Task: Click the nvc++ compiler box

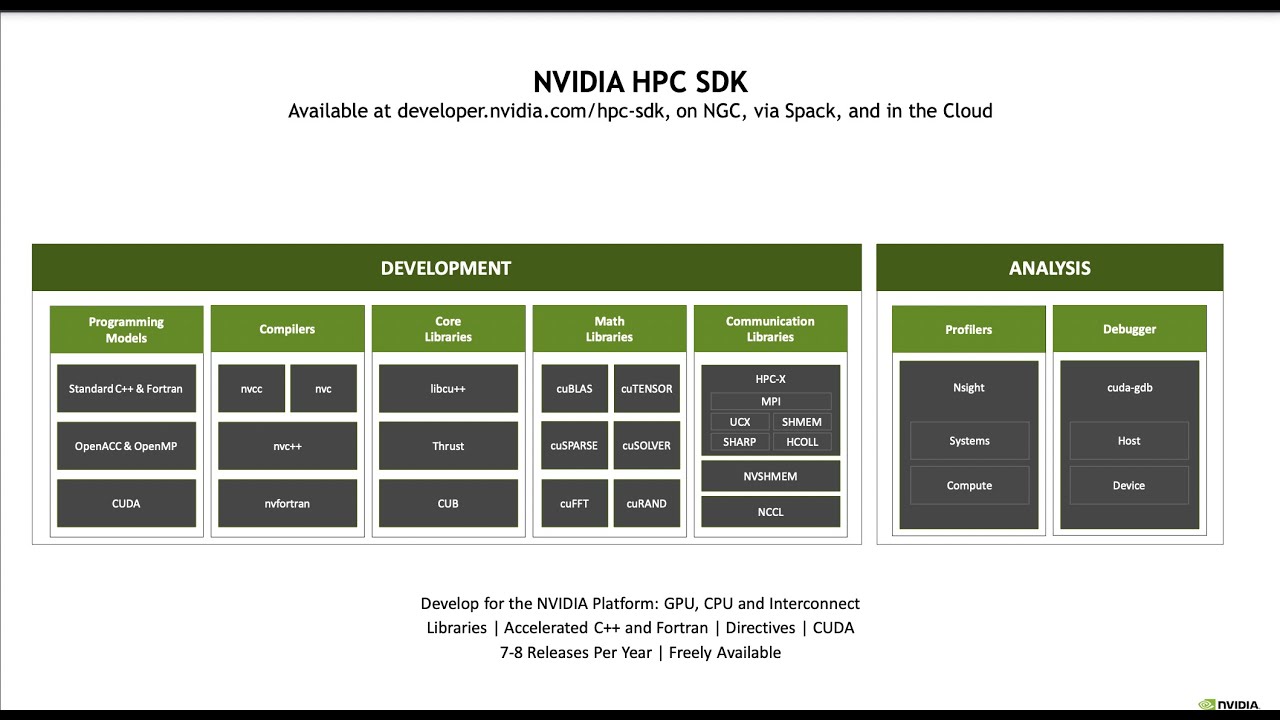Action: 287,446
